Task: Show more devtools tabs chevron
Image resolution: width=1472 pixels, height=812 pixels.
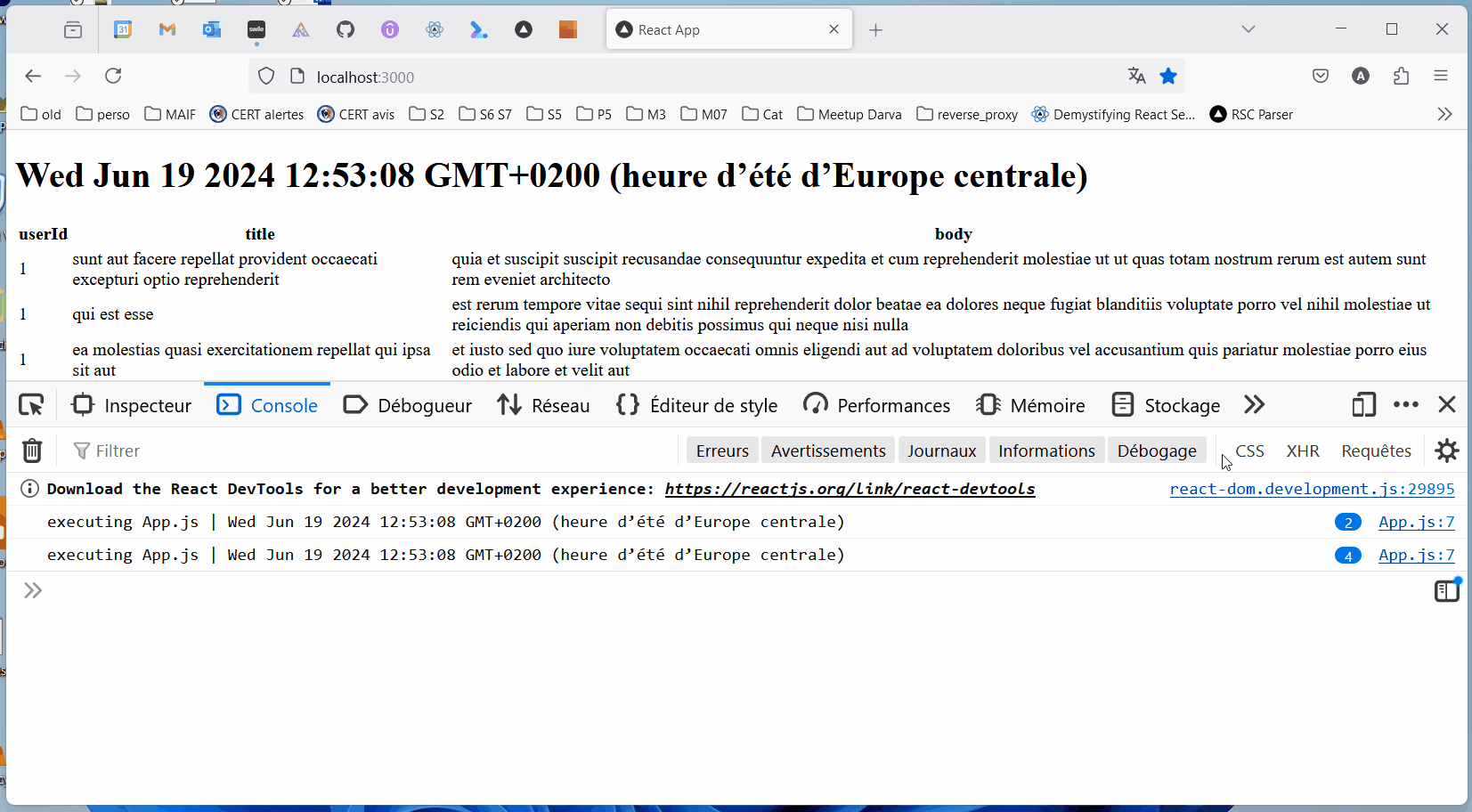Action: tap(1255, 405)
